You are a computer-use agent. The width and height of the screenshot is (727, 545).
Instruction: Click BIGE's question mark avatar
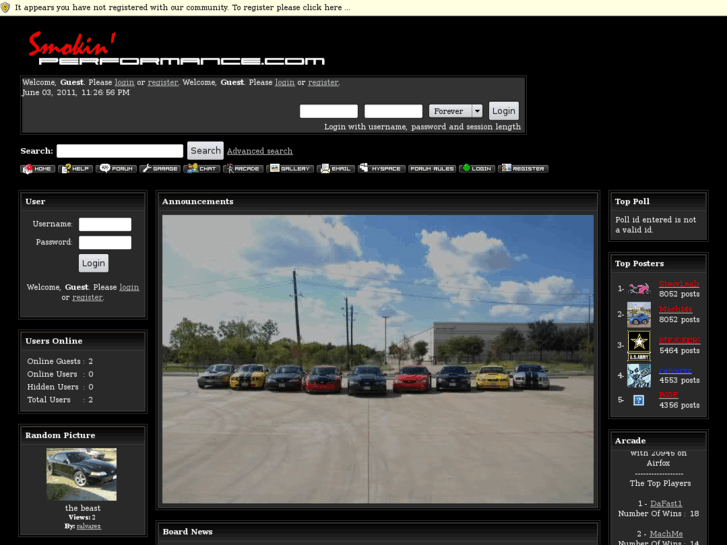[638, 400]
